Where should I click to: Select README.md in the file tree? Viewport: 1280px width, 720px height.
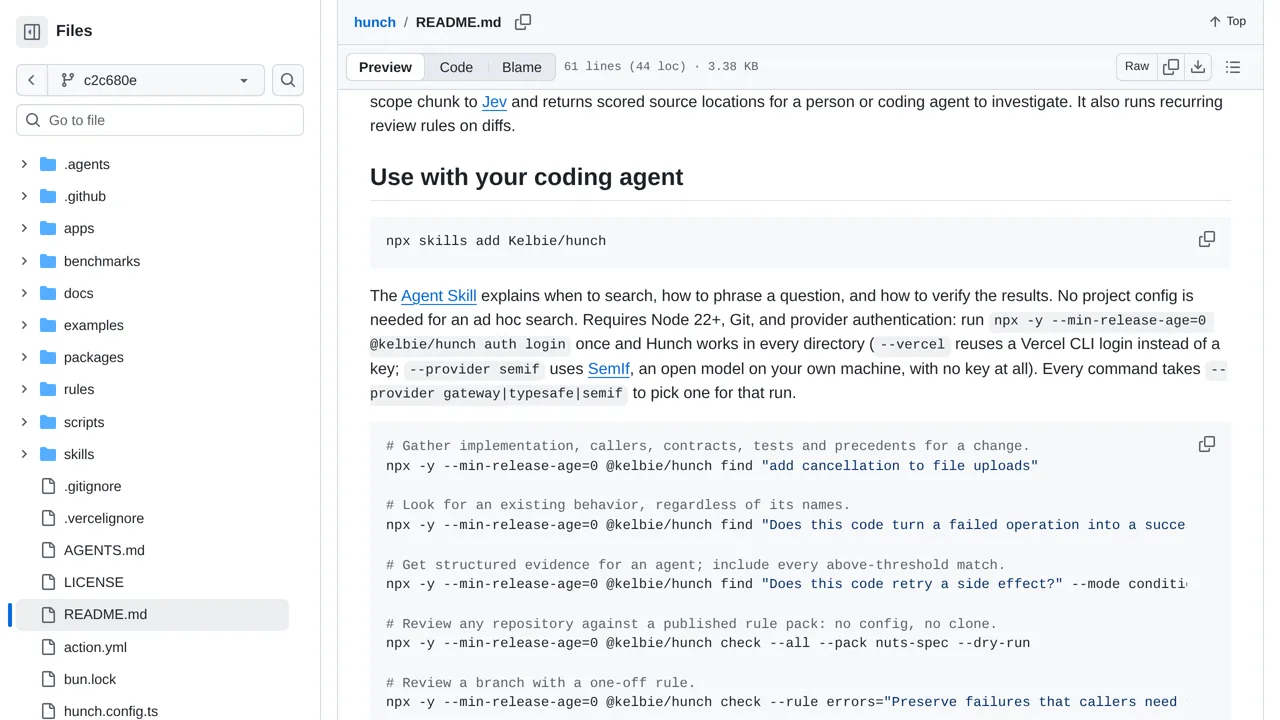[x=152, y=614]
